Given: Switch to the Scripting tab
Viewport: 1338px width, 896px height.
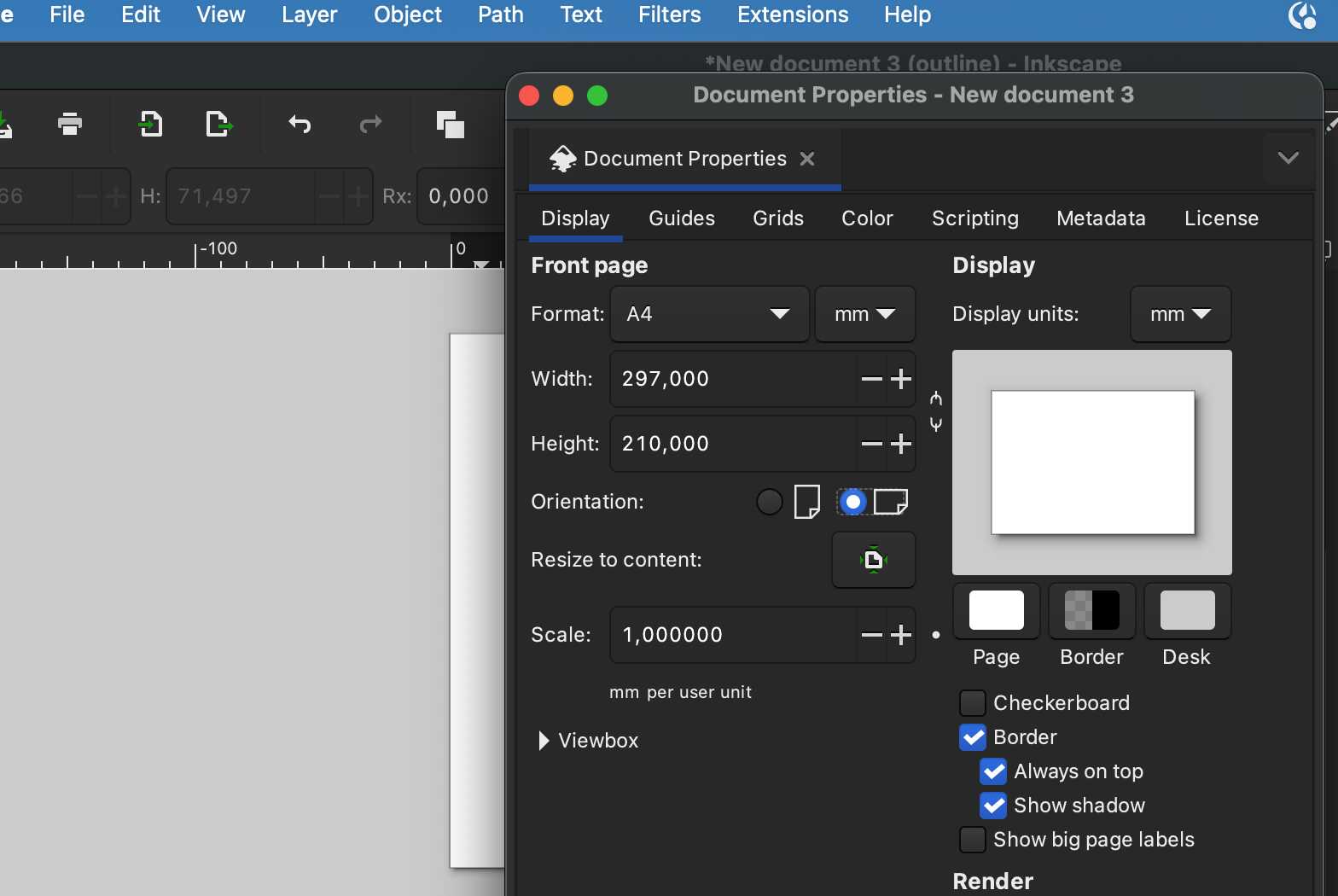Looking at the screenshot, I should click(975, 218).
